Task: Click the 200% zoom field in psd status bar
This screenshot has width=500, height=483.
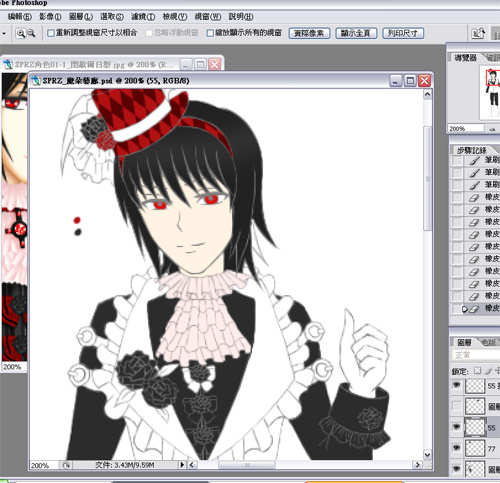Action: (x=44, y=465)
